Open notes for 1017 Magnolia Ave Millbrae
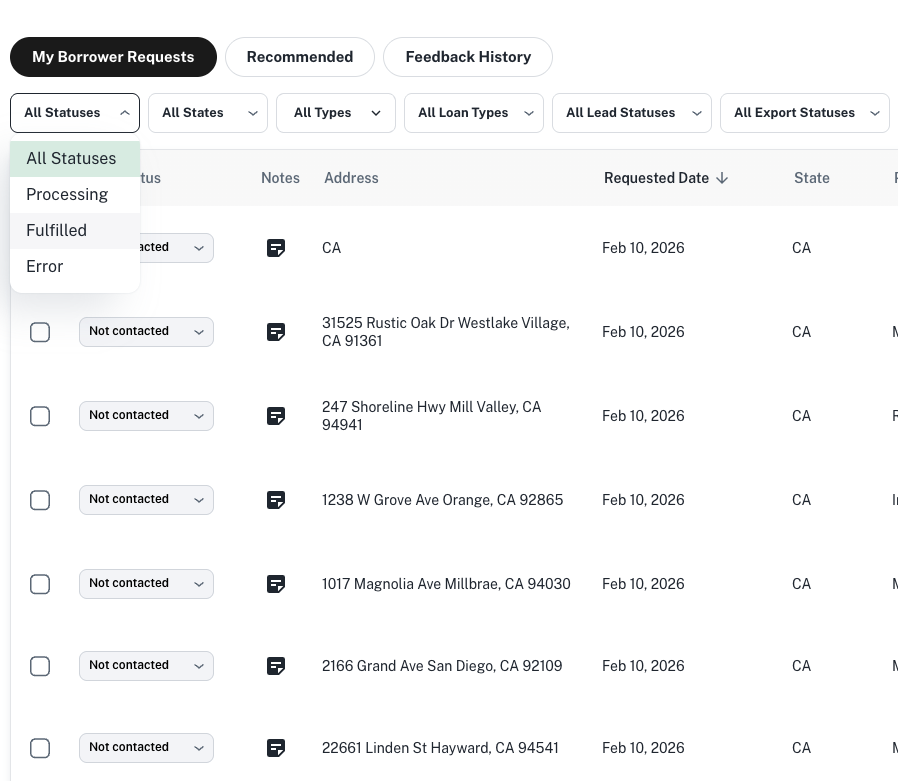Screen dimensions: 898x781 coord(277,584)
